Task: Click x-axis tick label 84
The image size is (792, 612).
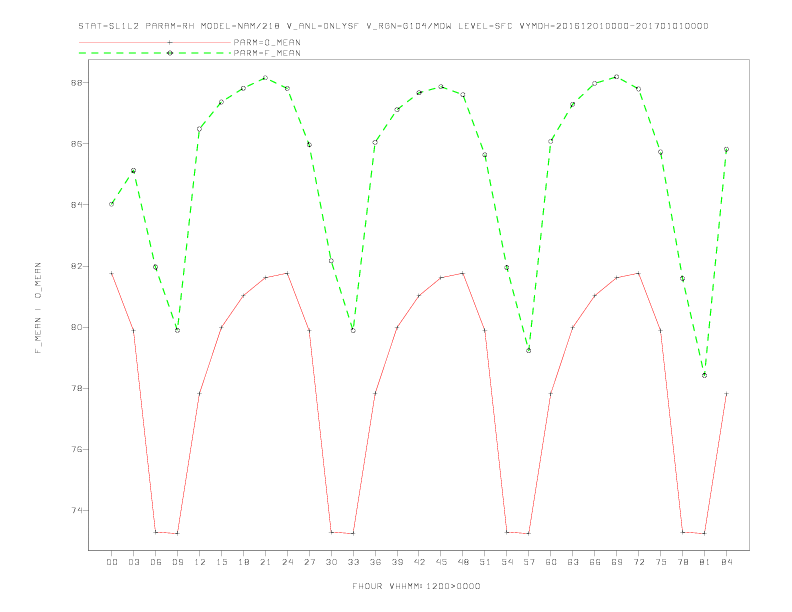Action: pos(726,562)
